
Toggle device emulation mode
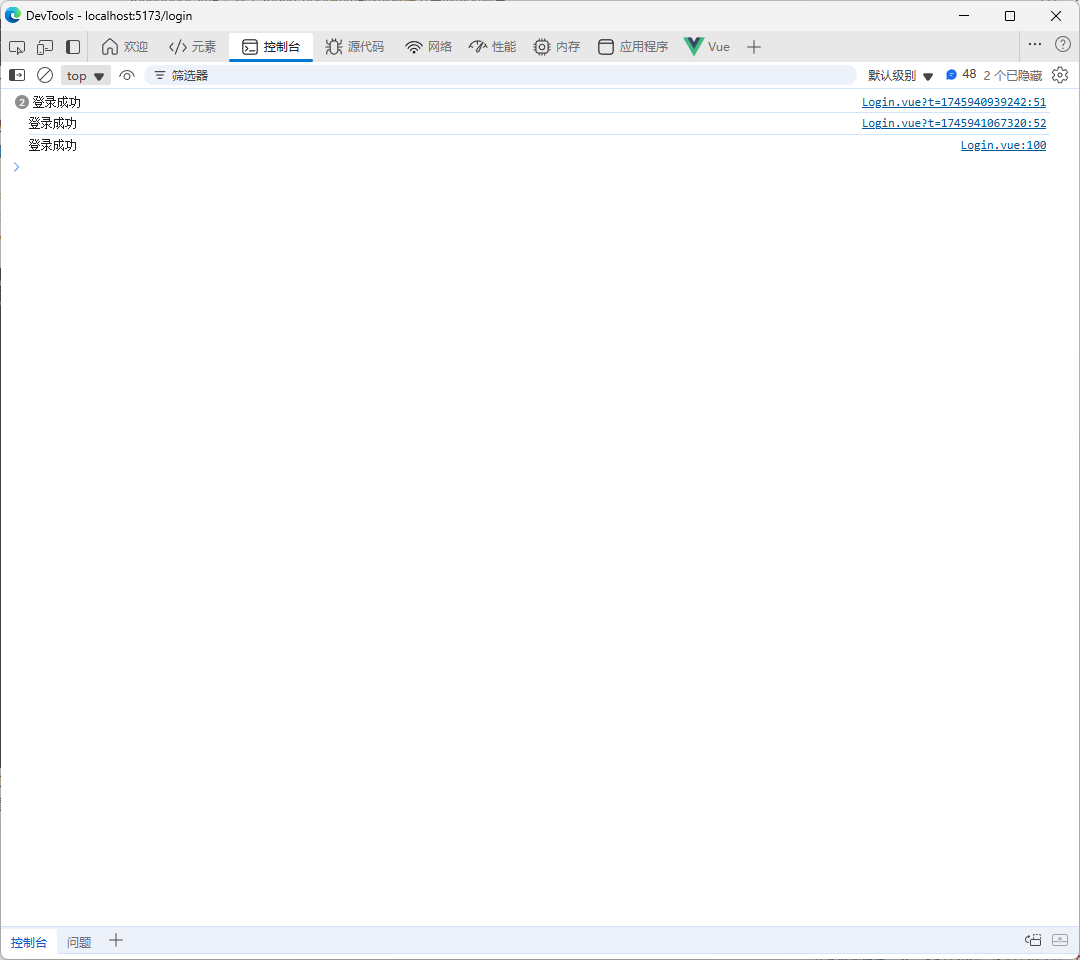[x=44, y=46]
